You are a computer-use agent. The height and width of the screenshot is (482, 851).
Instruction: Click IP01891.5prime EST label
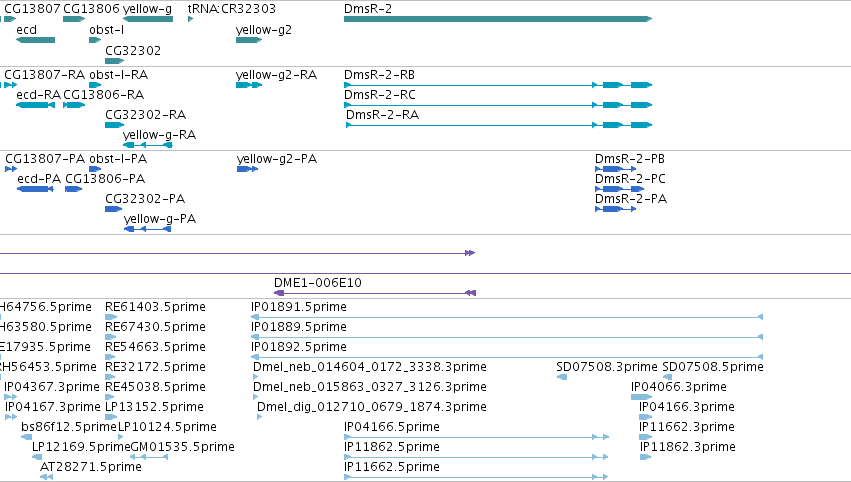pos(299,307)
